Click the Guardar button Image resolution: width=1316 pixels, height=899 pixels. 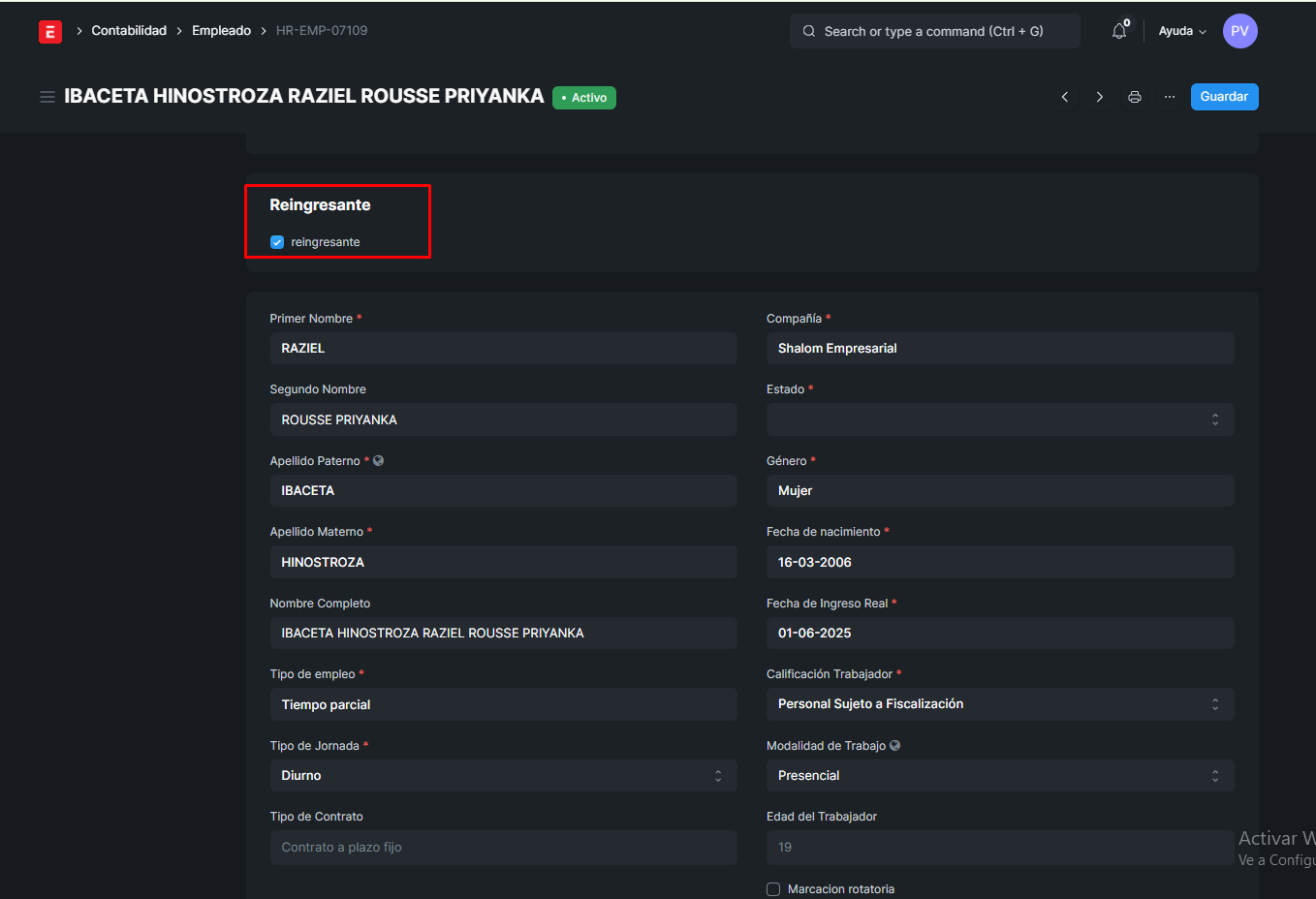tap(1224, 97)
